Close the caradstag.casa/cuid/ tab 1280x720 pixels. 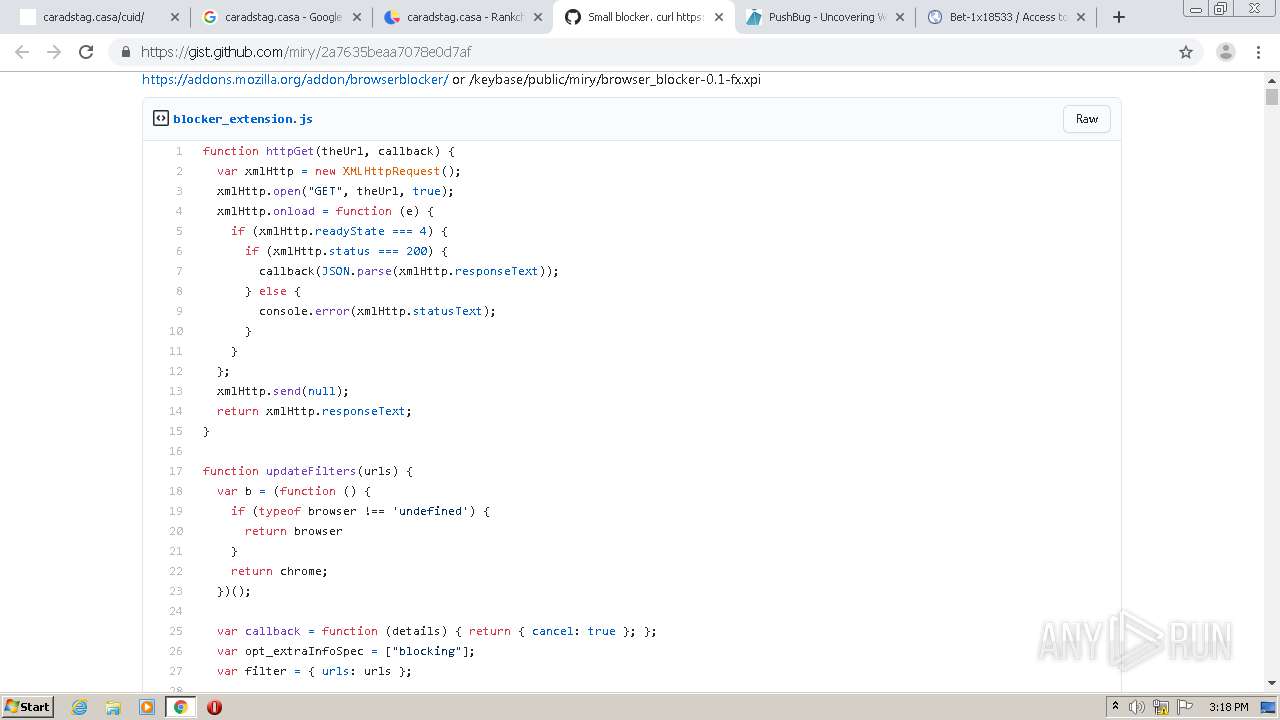click(174, 17)
